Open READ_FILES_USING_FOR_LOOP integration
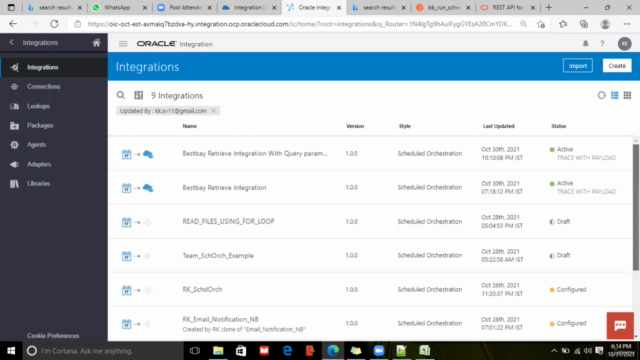The image size is (640, 360). [228, 222]
